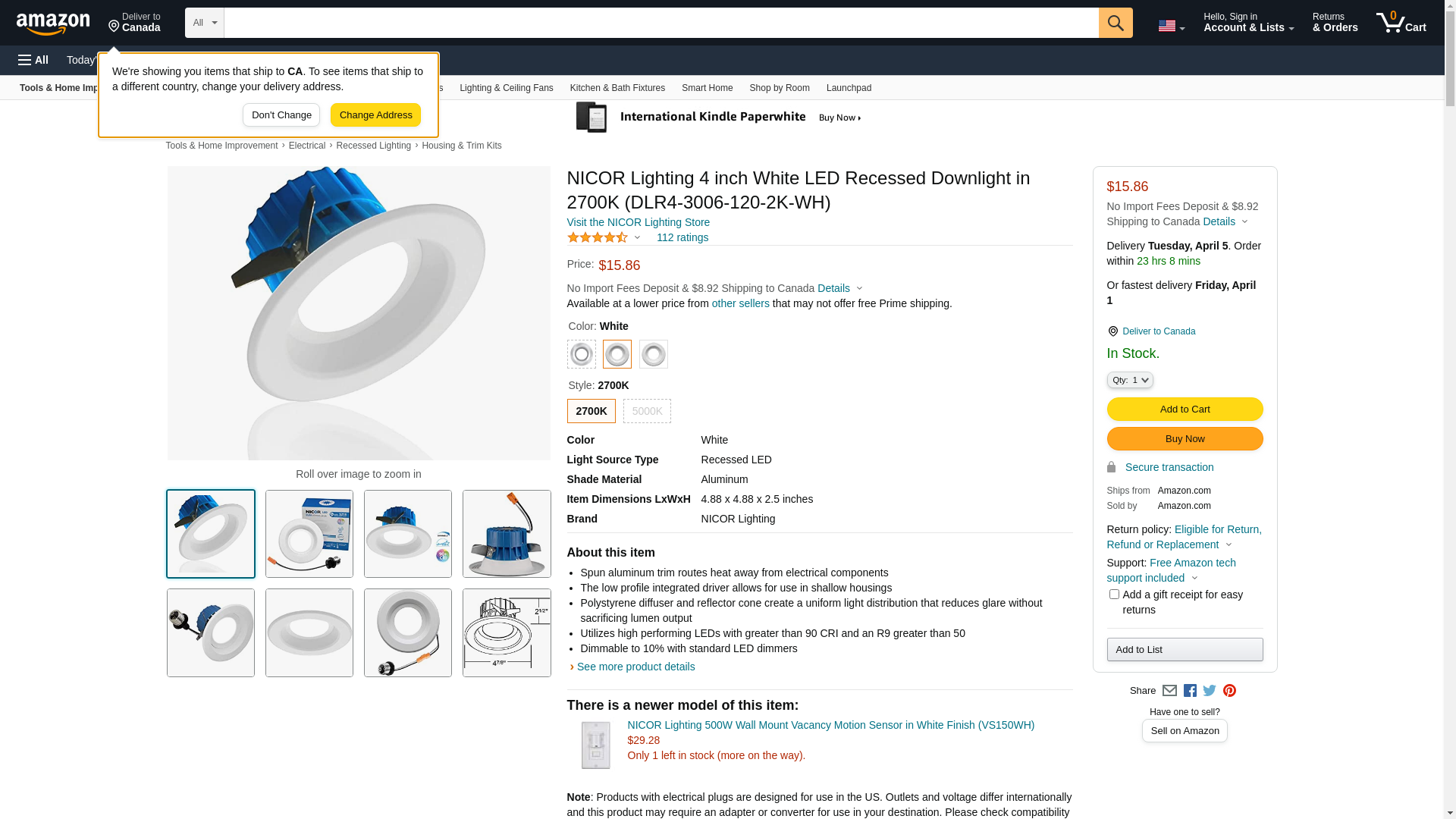Select the 2700K style option
Screen dimensions: 1456x819
pyautogui.click(x=591, y=411)
